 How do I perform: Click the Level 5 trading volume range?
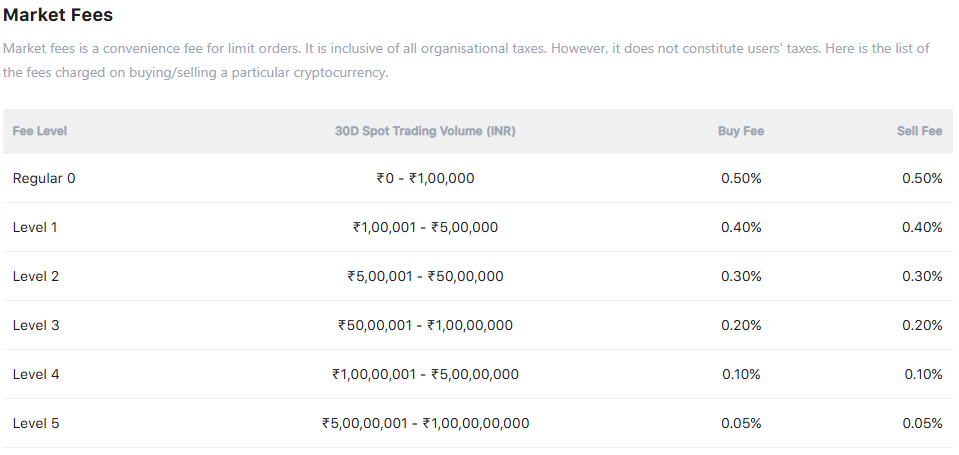pos(425,423)
